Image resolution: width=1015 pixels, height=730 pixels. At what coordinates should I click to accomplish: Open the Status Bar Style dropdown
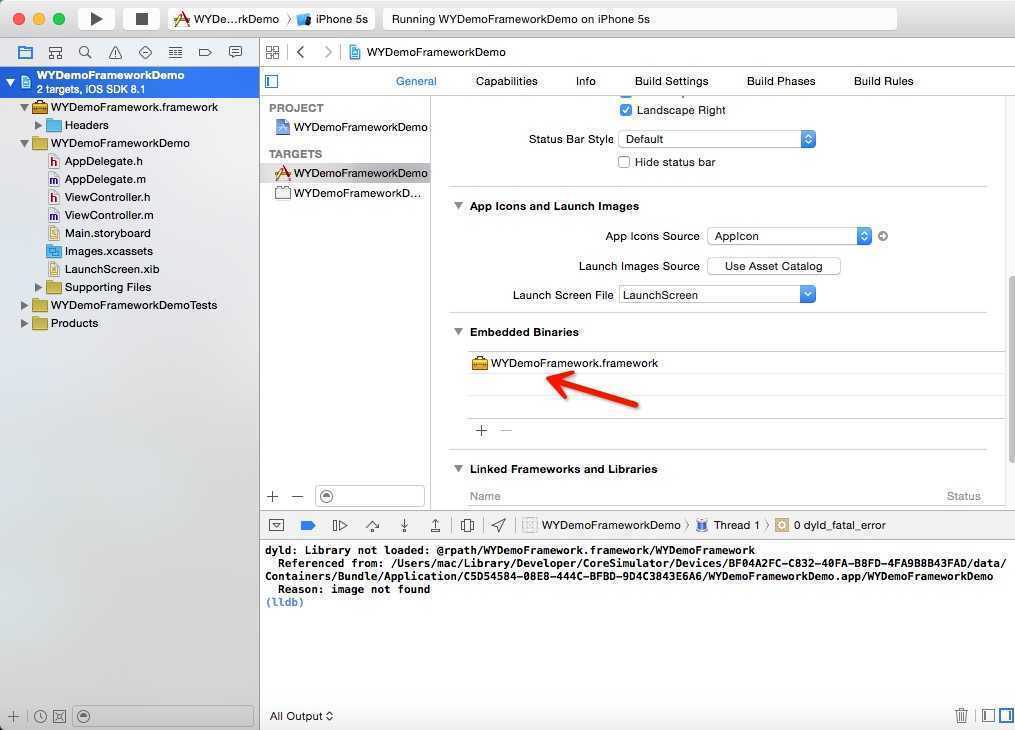point(717,139)
